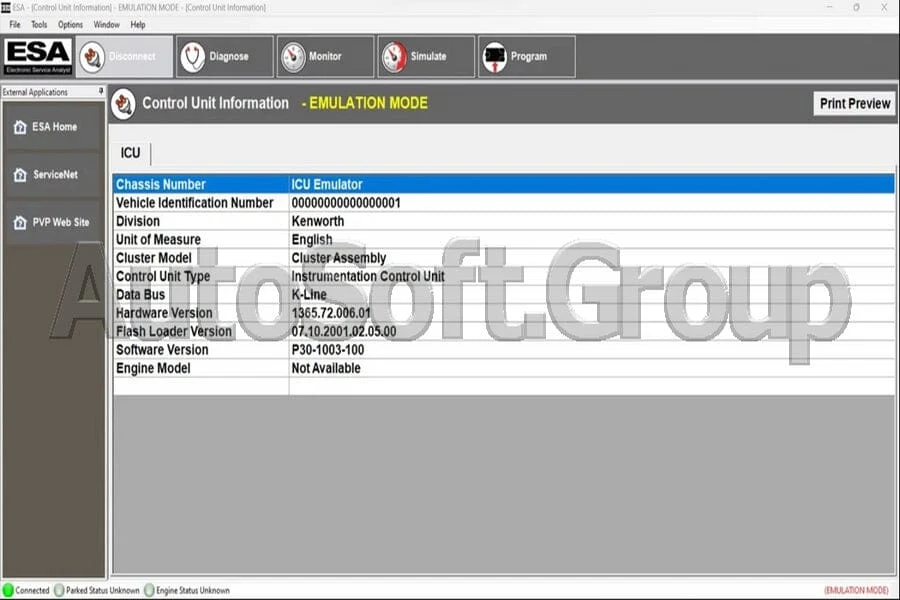The image size is (900, 600).
Task: Click the P30-1003-100 value cell
Action: [x=592, y=350]
